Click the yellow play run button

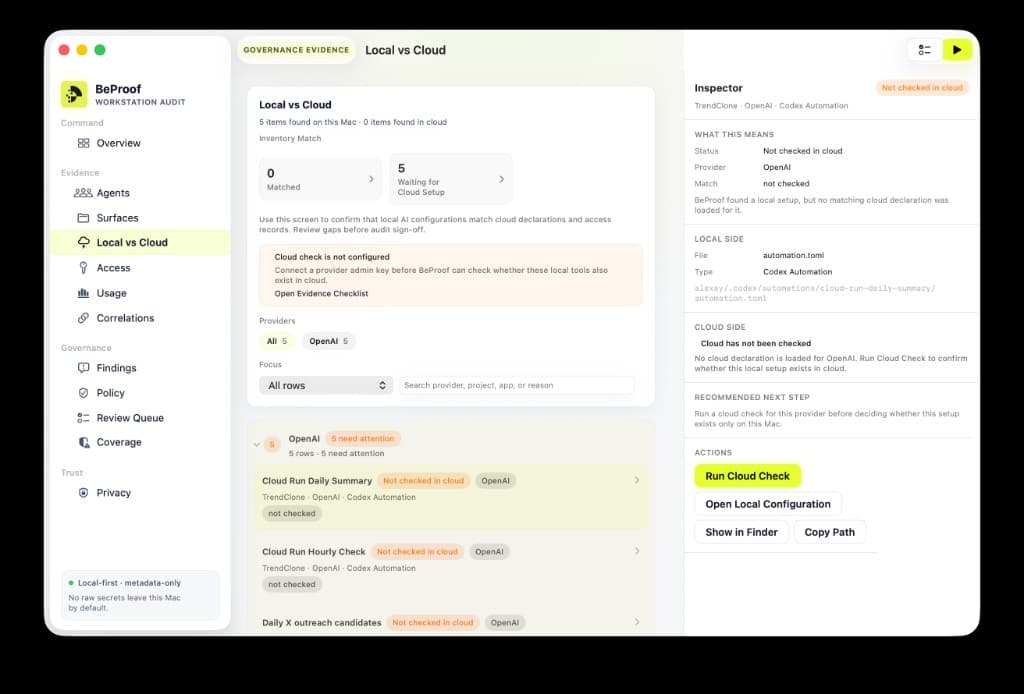957,50
